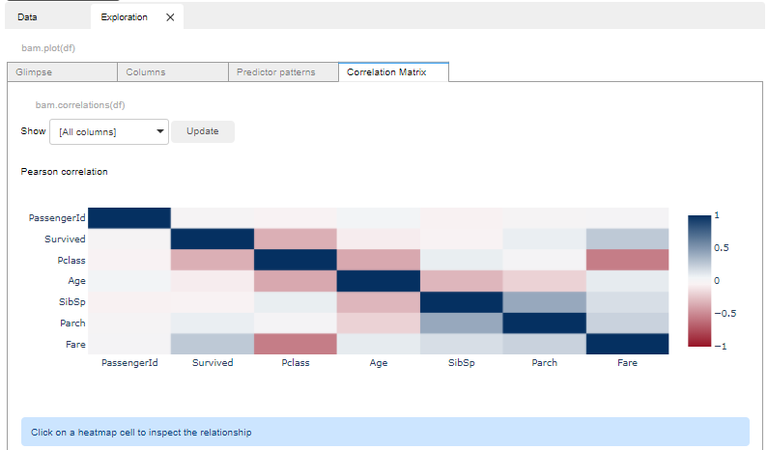Select the [All columns] combo box
This screenshot has width=768, height=450.
click(x=109, y=132)
